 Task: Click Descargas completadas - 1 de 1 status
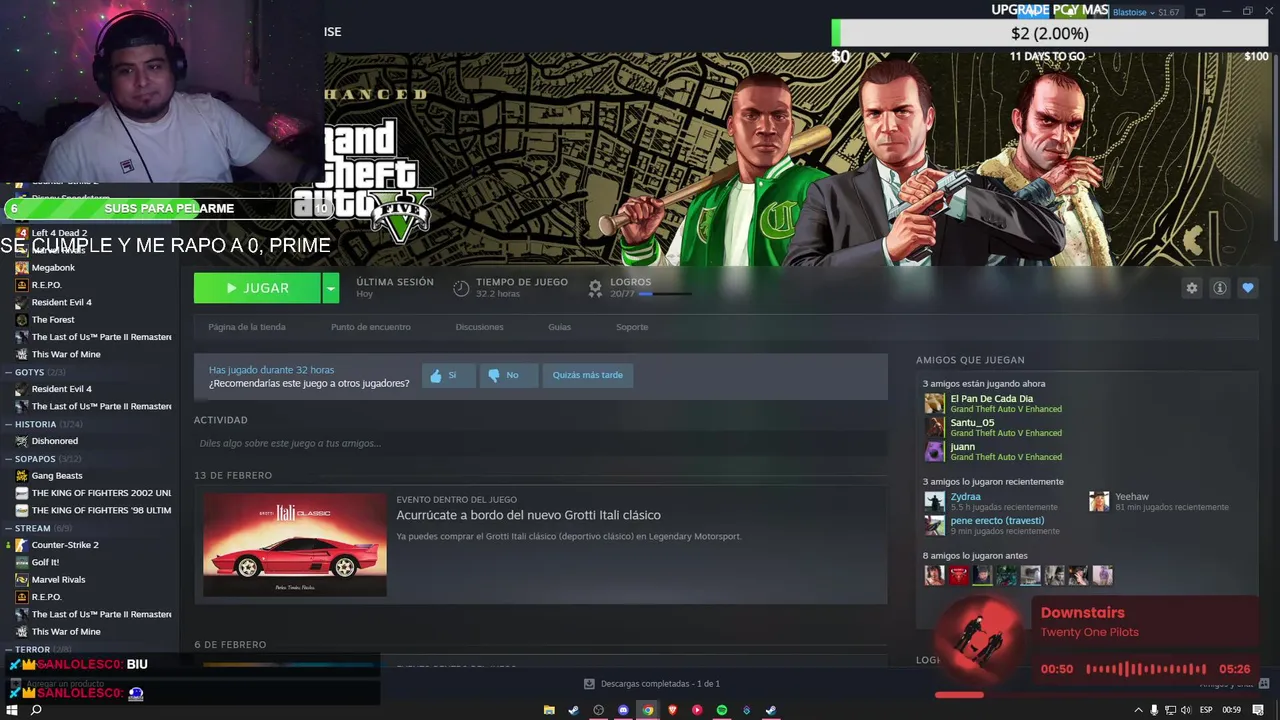point(660,684)
